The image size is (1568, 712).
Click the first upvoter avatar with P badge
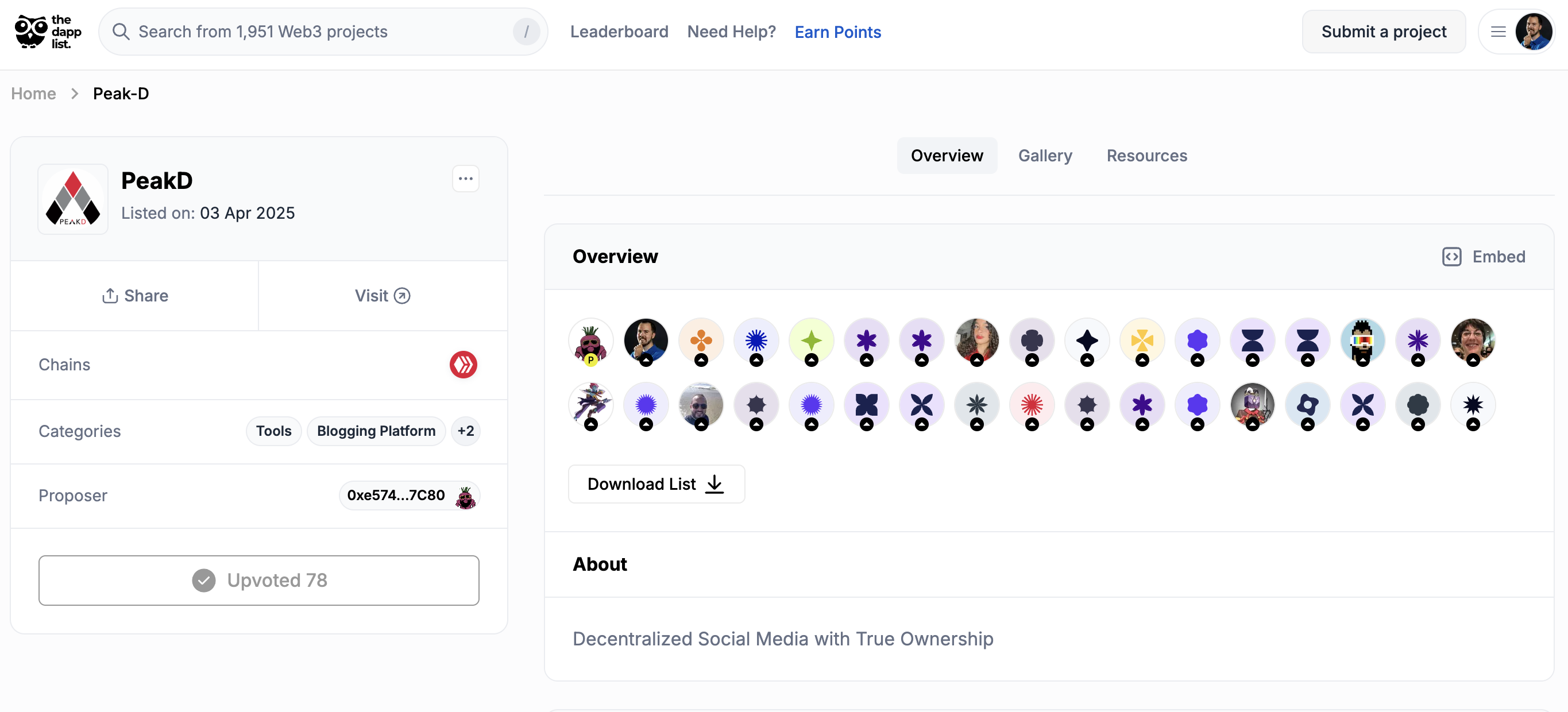pos(590,341)
